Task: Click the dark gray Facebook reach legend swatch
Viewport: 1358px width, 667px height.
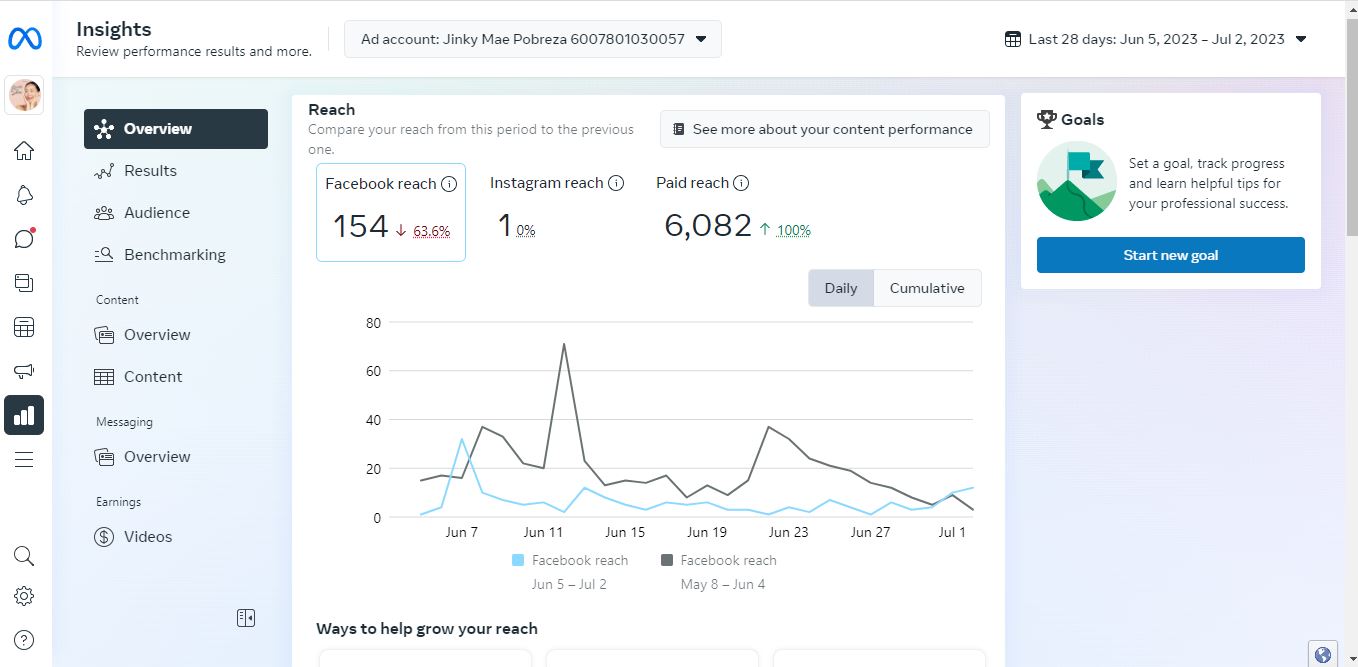Action: pos(667,561)
